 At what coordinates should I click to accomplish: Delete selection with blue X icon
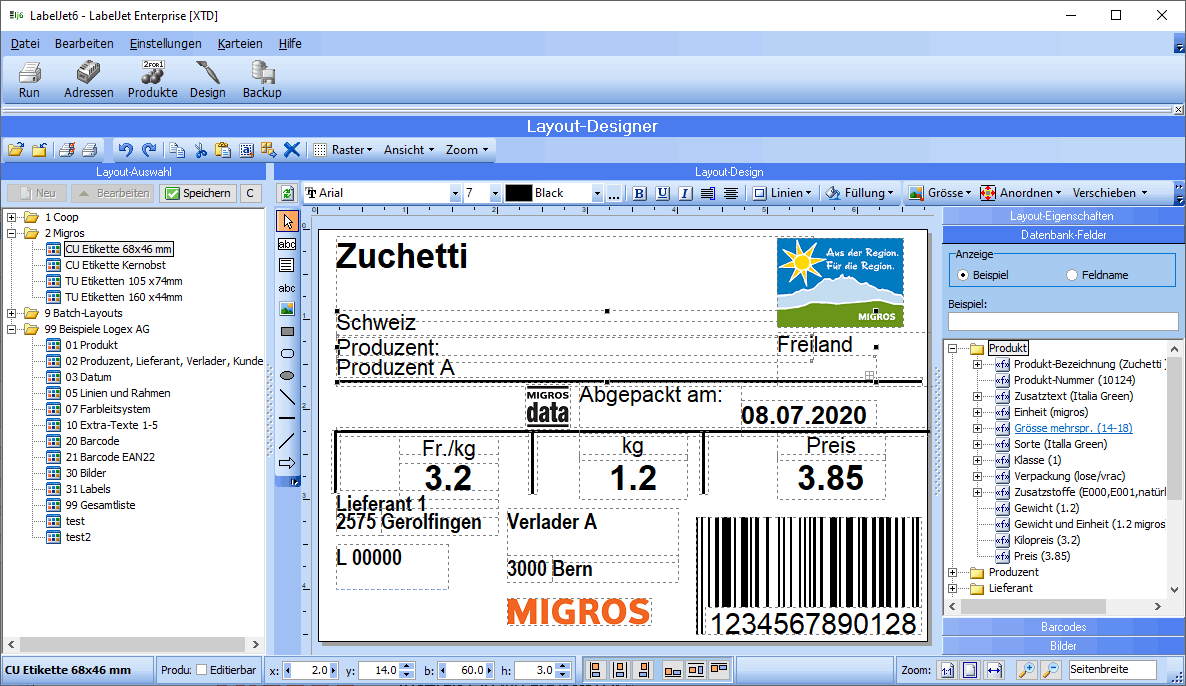pyautogui.click(x=292, y=150)
